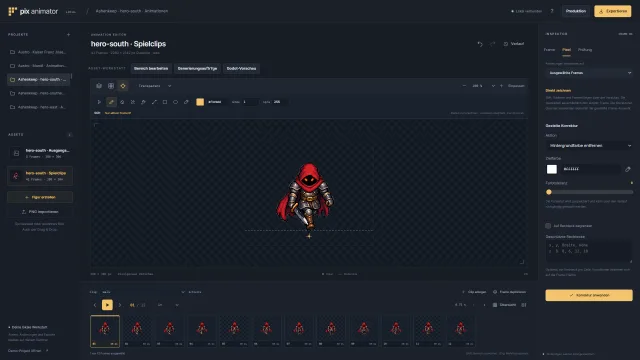
Task: Open the clip name dropdown
Action: click(x=143, y=292)
